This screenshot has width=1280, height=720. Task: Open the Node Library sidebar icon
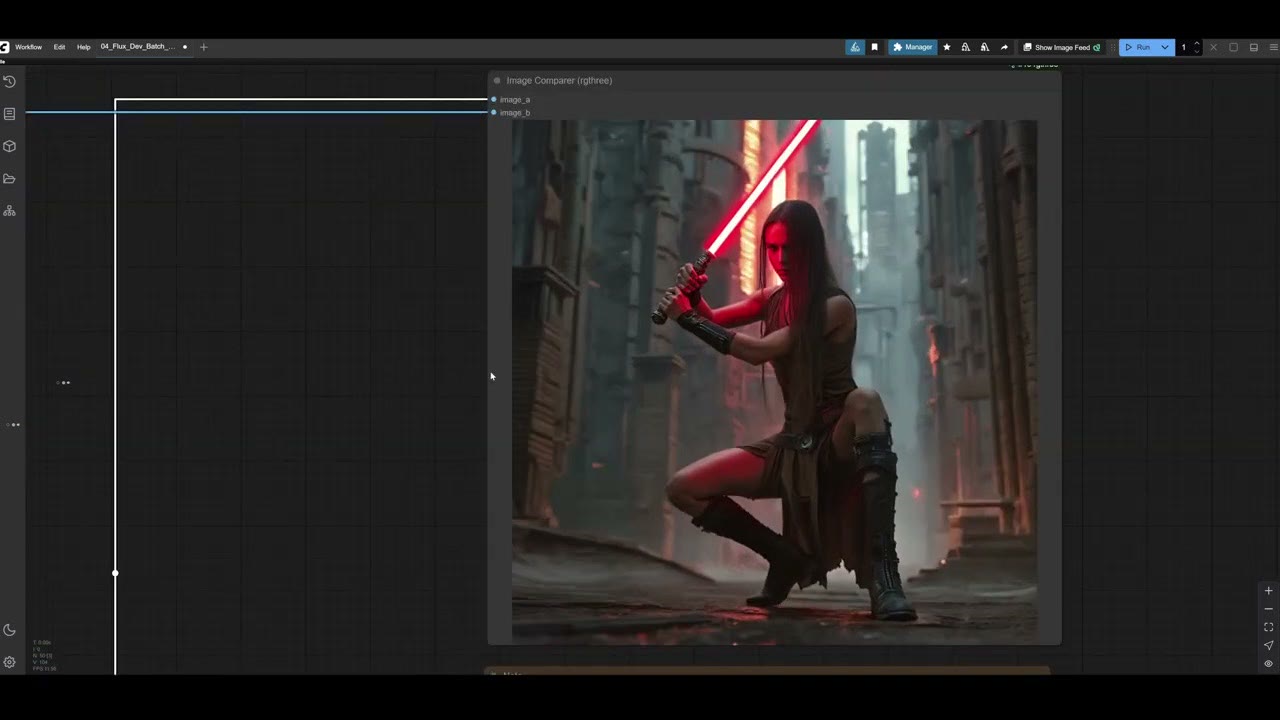9,114
